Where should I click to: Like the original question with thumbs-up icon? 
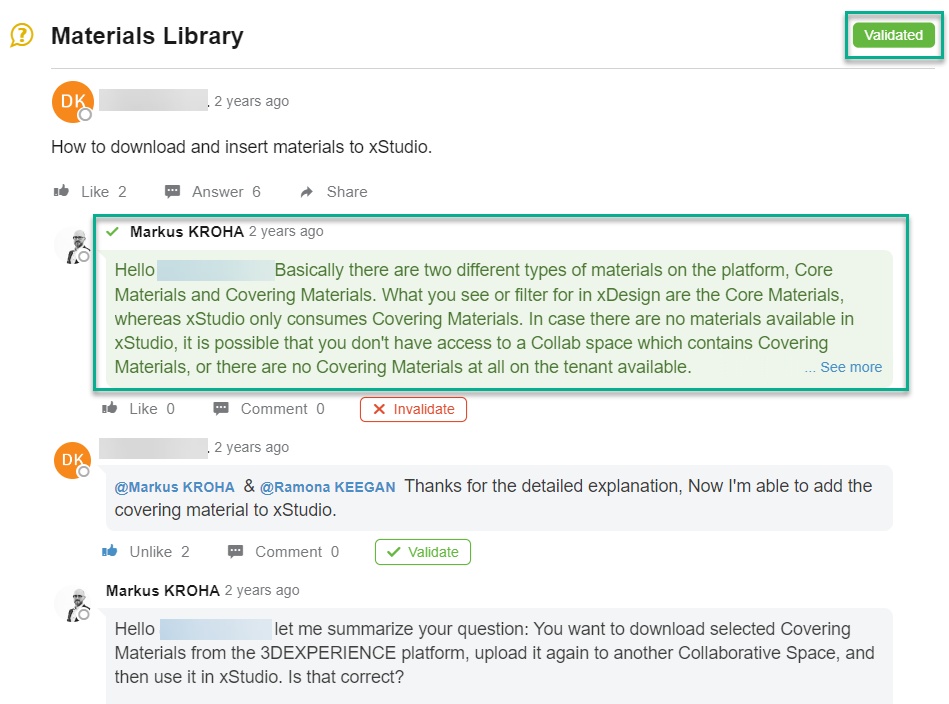point(62,191)
